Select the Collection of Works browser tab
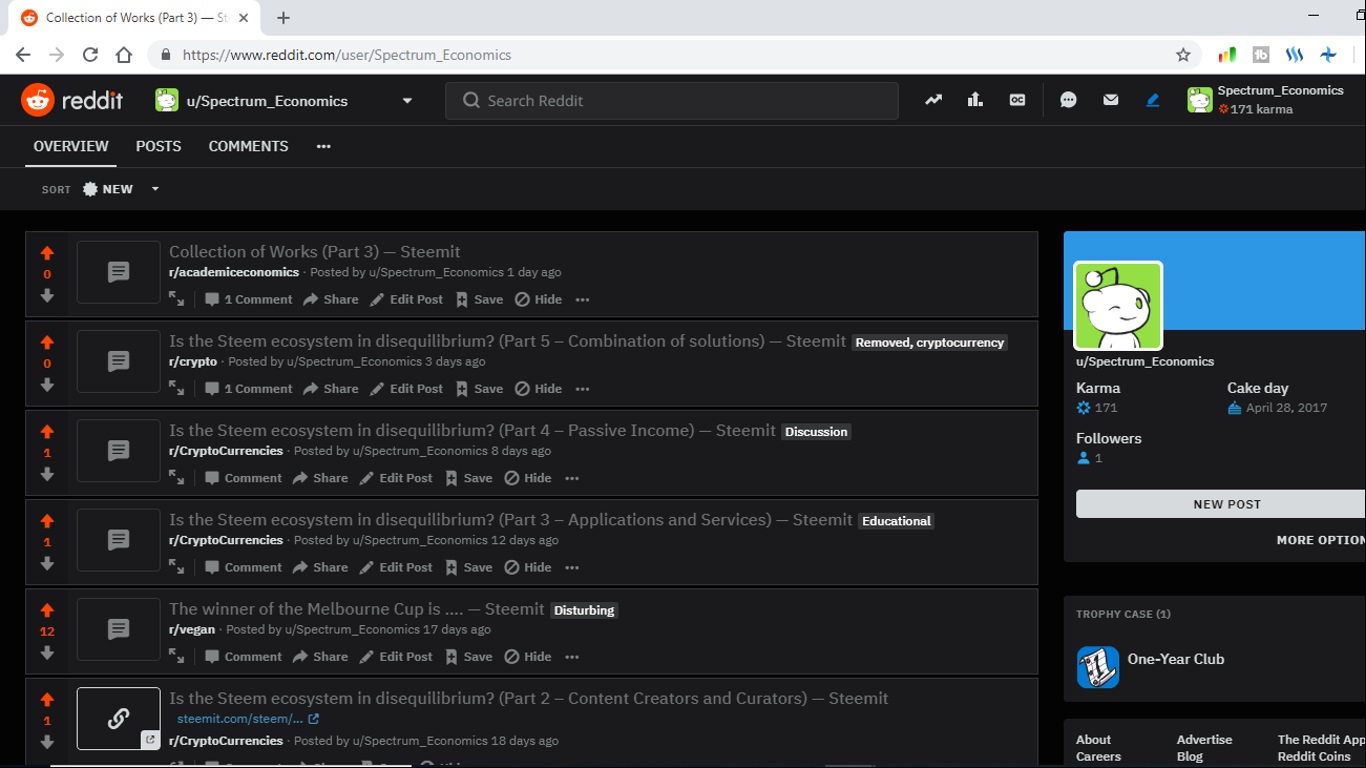The height and width of the screenshot is (768, 1366). click(x=135, y=18)
